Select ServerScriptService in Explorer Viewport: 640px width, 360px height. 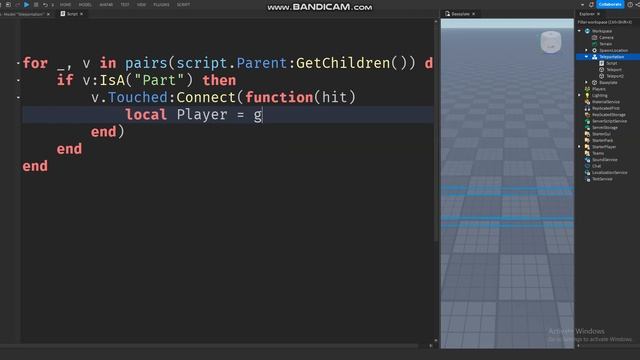(x=609, y=121)
